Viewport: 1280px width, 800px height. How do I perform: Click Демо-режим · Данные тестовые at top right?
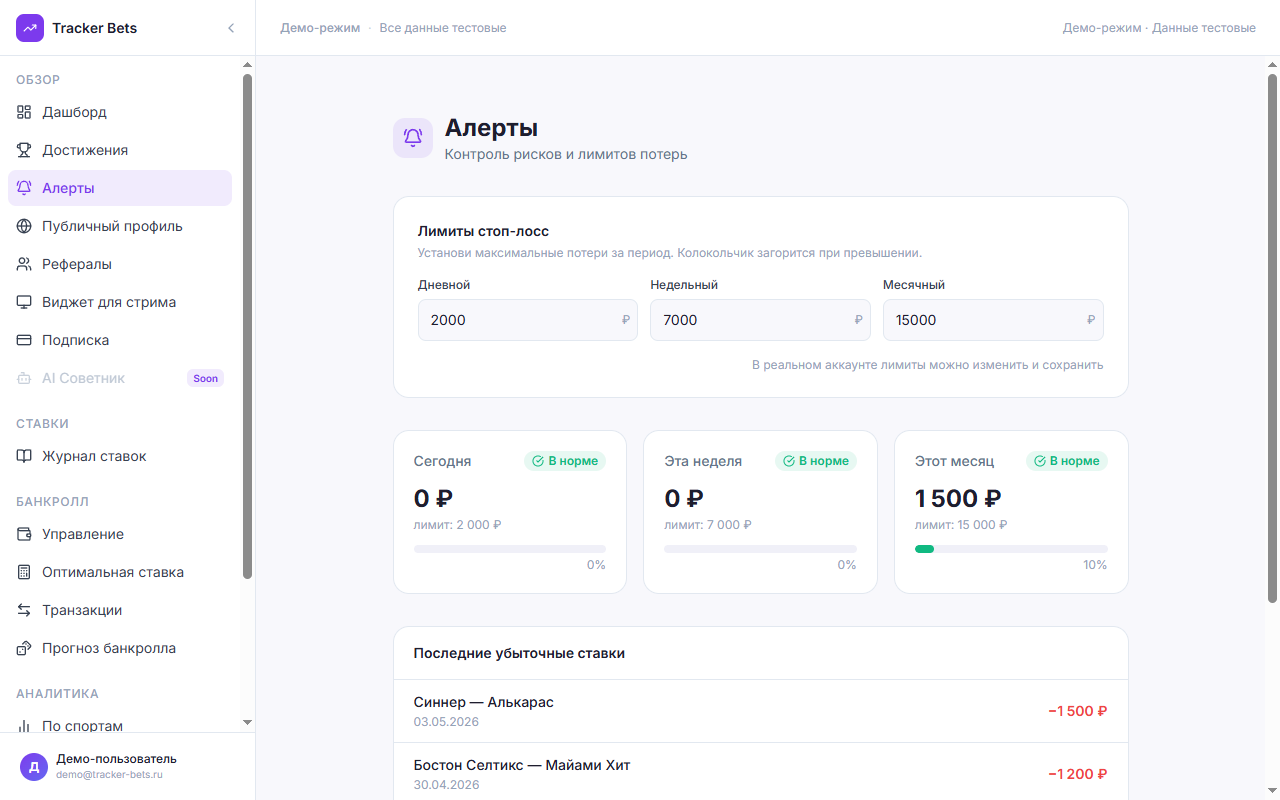point(1159,28)
